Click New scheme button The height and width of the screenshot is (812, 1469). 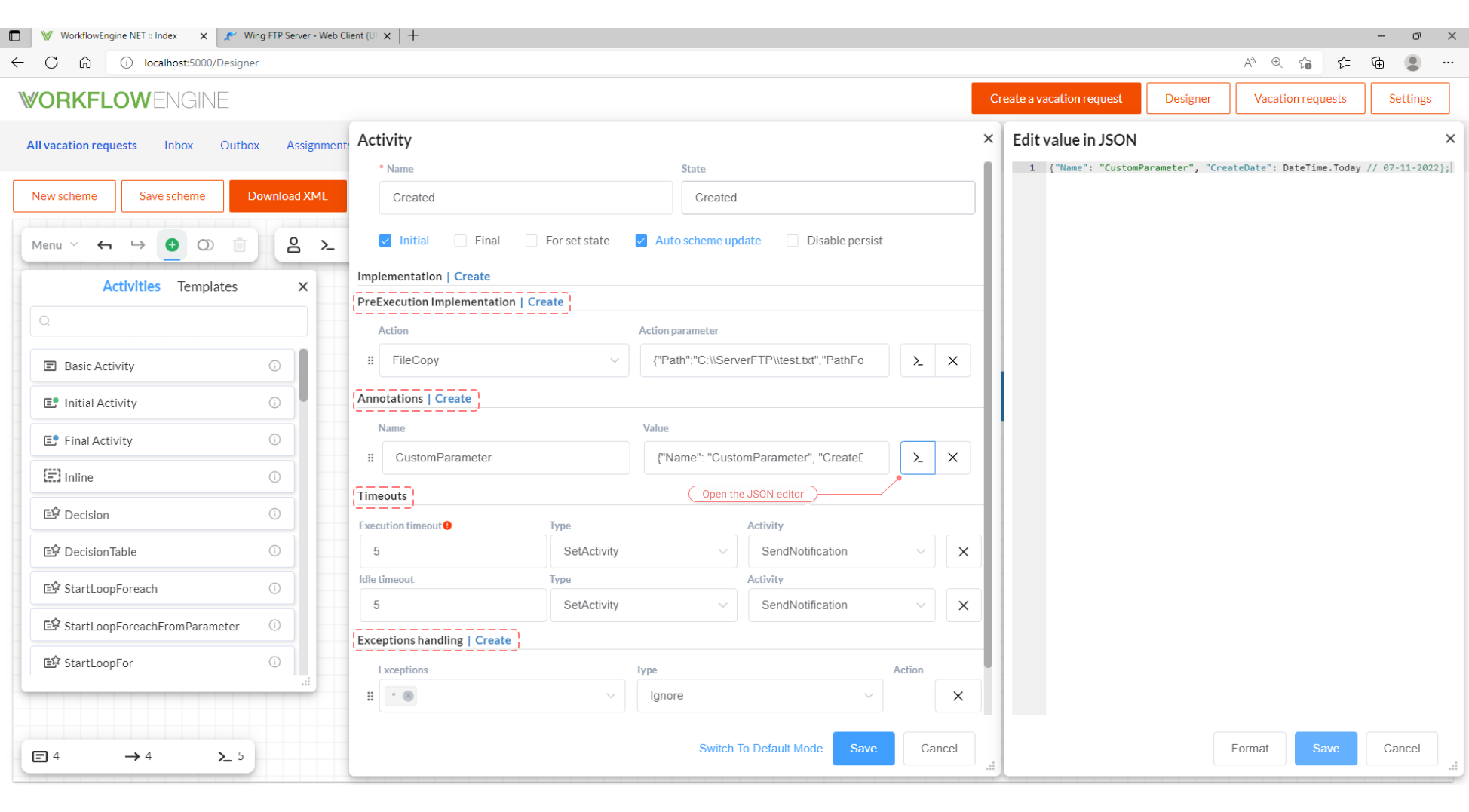[x=64, y=196]
